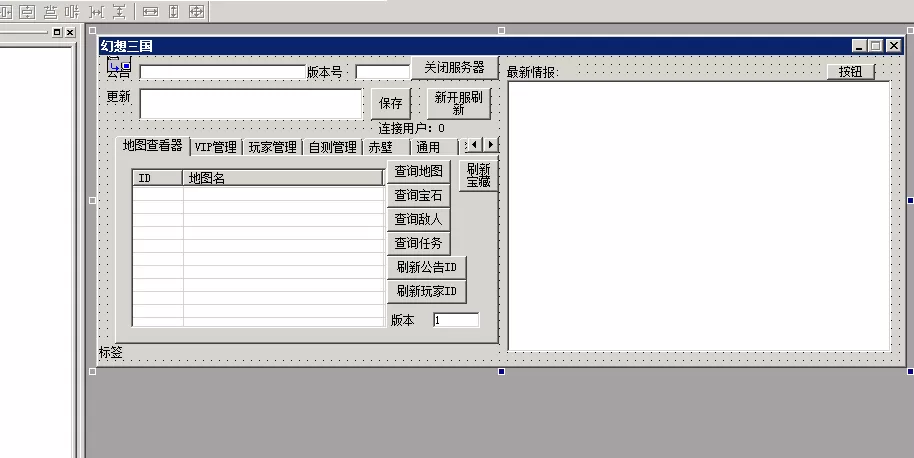914x458 pixels.
Task: Select the component icon over 公告 label
Action: click(119, 64)
